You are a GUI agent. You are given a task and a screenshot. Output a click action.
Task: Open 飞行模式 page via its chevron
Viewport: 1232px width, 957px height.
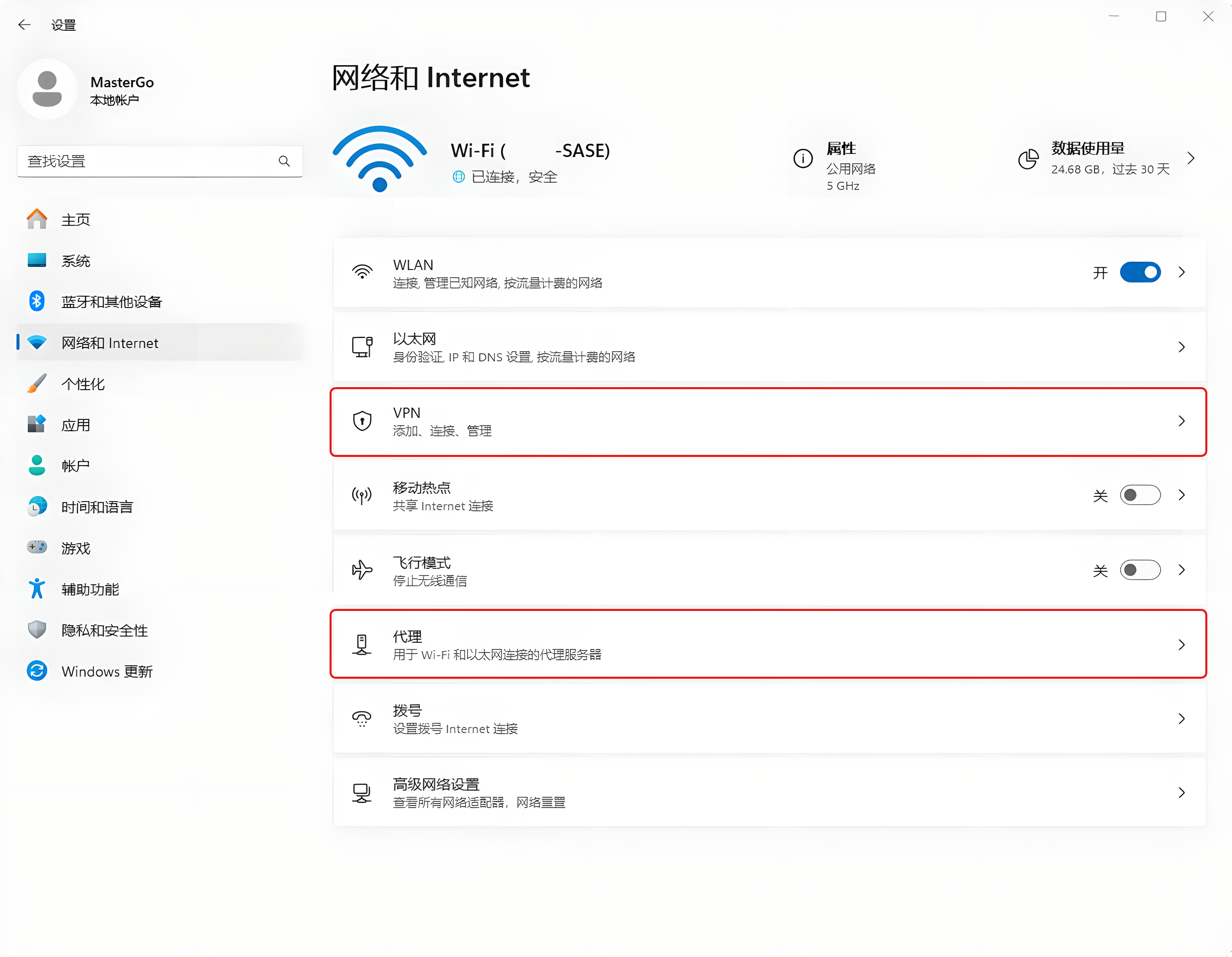[x=1182, y=570]
